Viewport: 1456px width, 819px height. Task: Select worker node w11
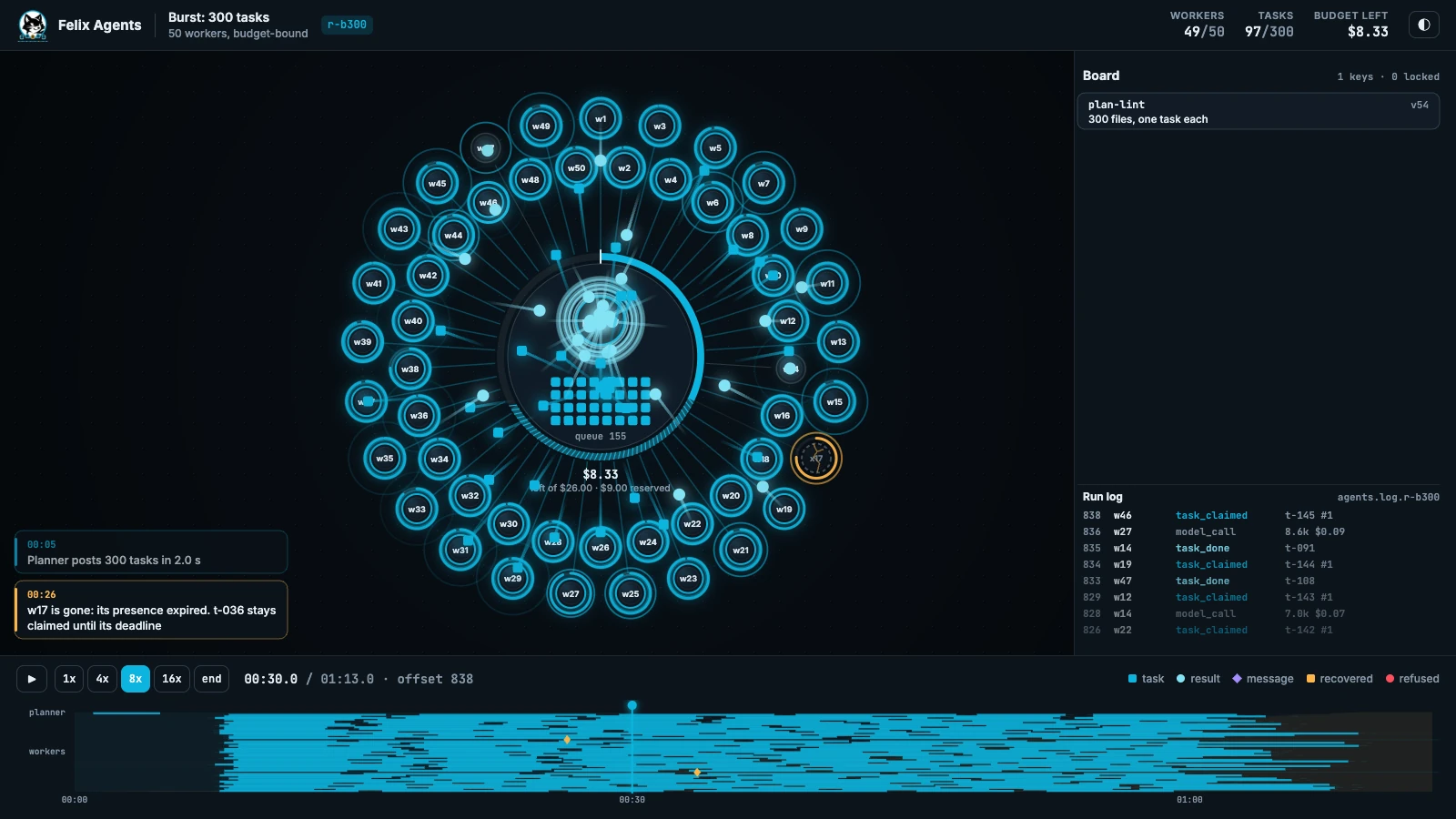(x=827, y=283)
